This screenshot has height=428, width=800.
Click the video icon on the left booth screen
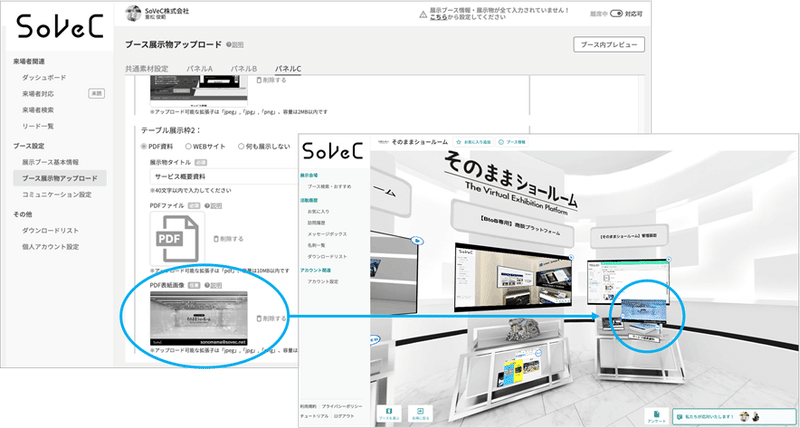pyautogui.click(x=417, y=240)
